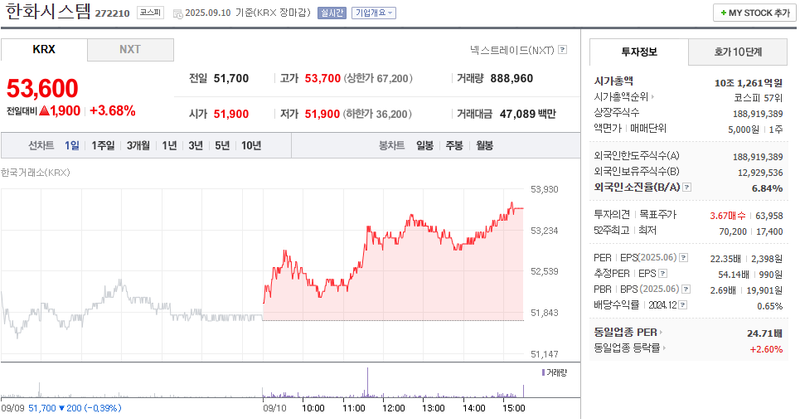Open the 투자정보 tab
The width and height of the screenshot is (800, 419).
pos(639,52)
